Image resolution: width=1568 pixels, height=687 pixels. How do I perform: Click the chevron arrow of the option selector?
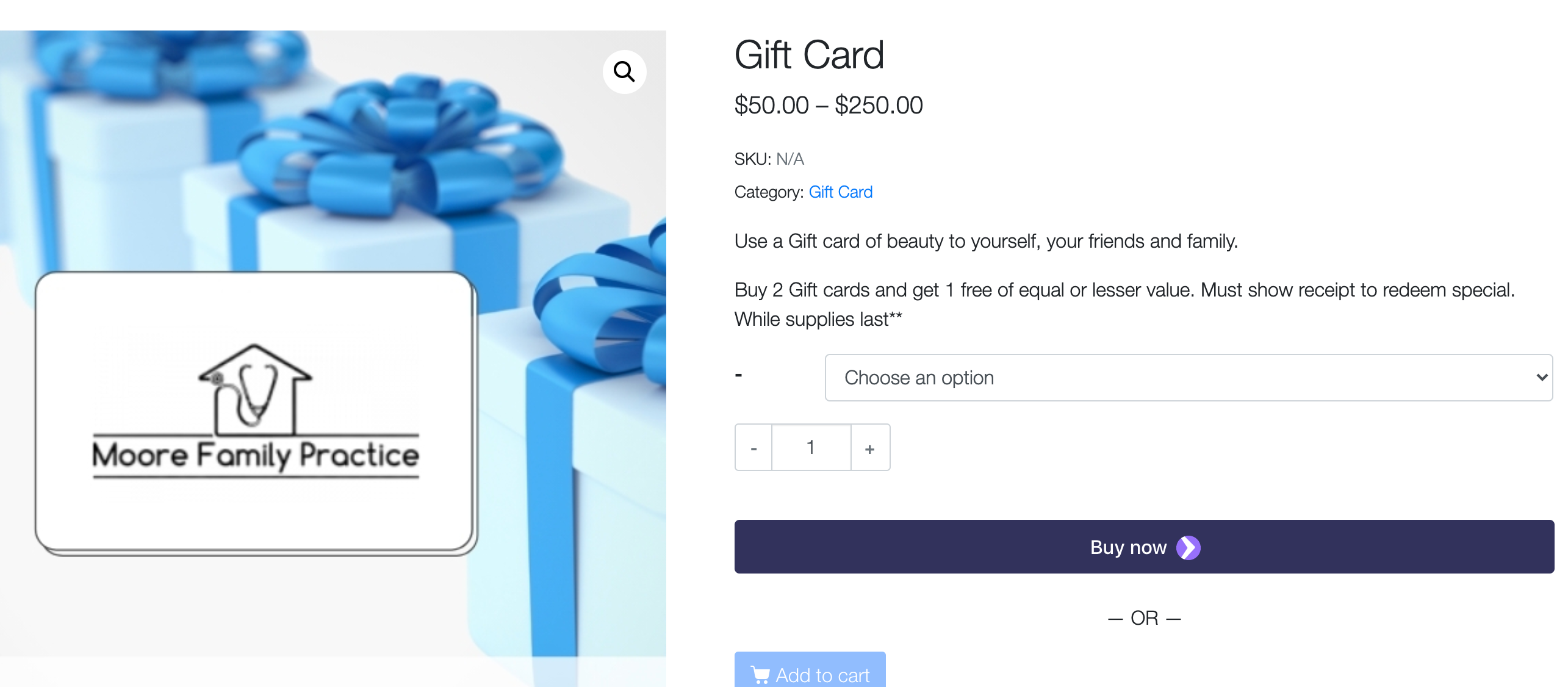pos(1542,378)
